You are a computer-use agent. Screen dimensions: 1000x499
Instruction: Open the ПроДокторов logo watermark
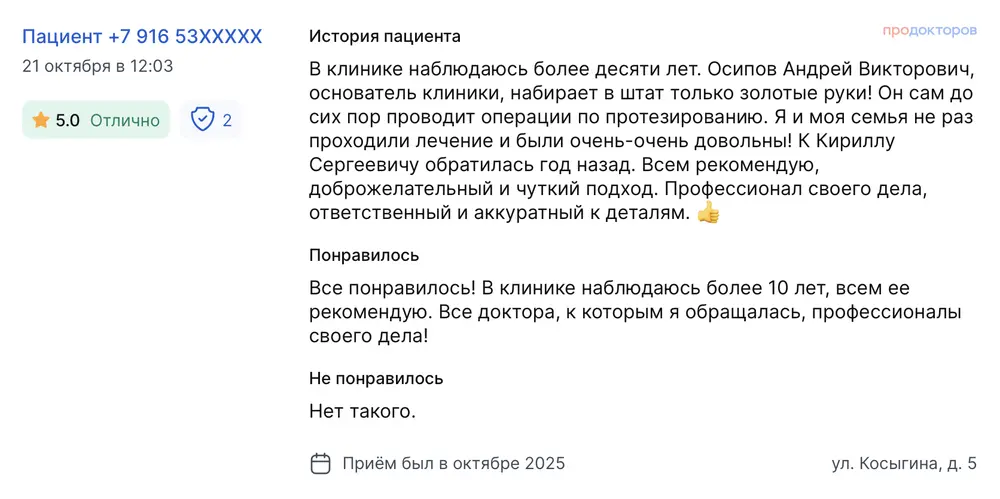click(929, 31)
